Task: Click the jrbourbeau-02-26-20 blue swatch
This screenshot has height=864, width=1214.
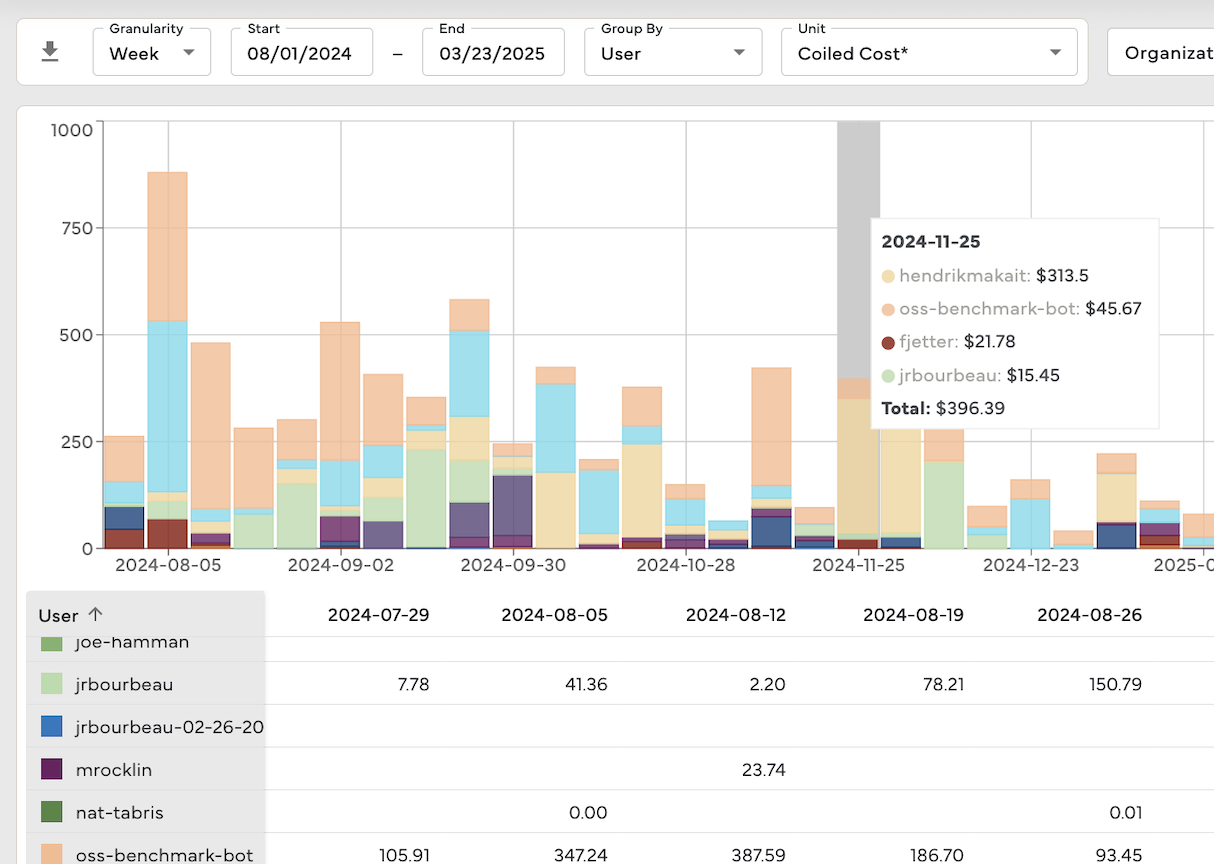Action: click(x=52, y=727)
